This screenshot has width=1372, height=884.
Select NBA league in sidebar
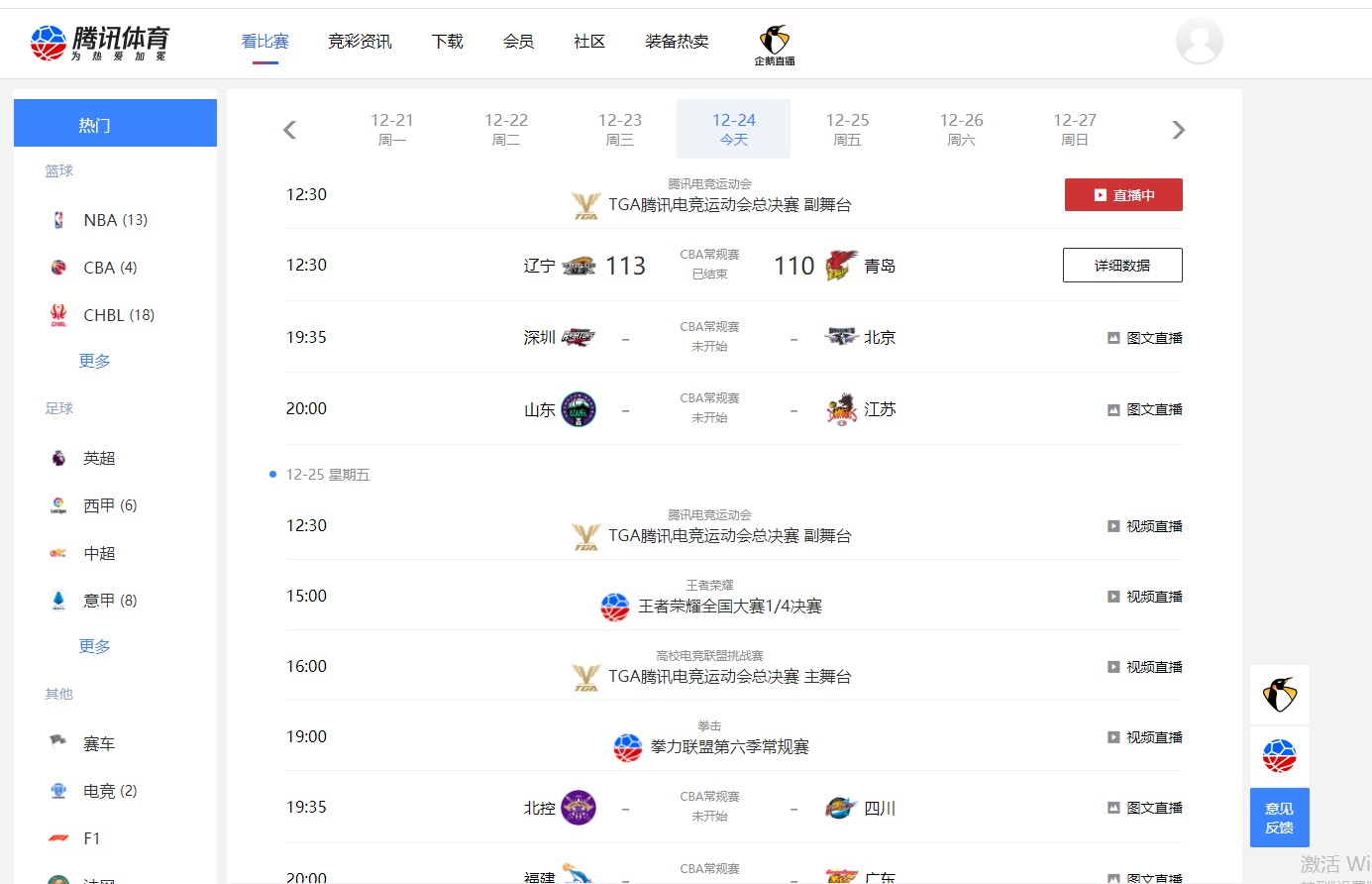click(114, 220)
